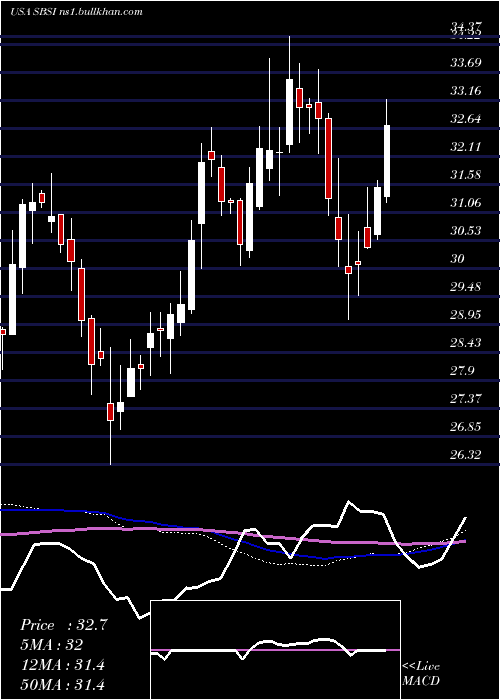This screenshot has height=700, width=500.
Task: Click the 28.95 price axis label
Action: pos(466,315)
